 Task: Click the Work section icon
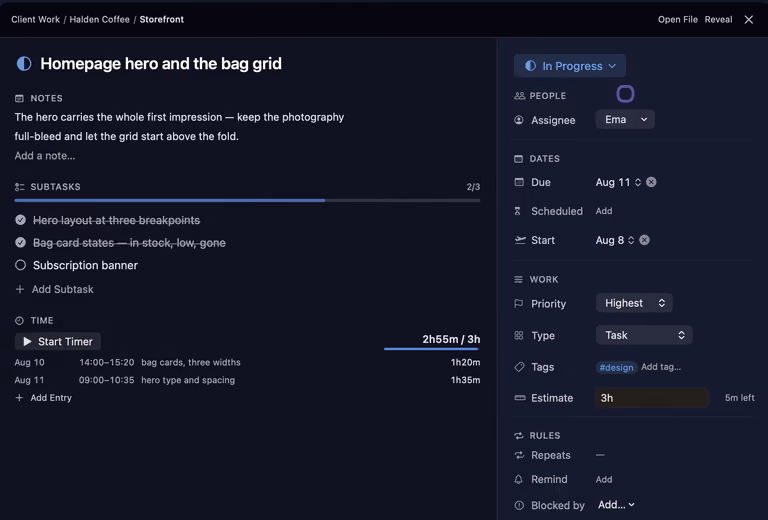[x=519, y=280]
